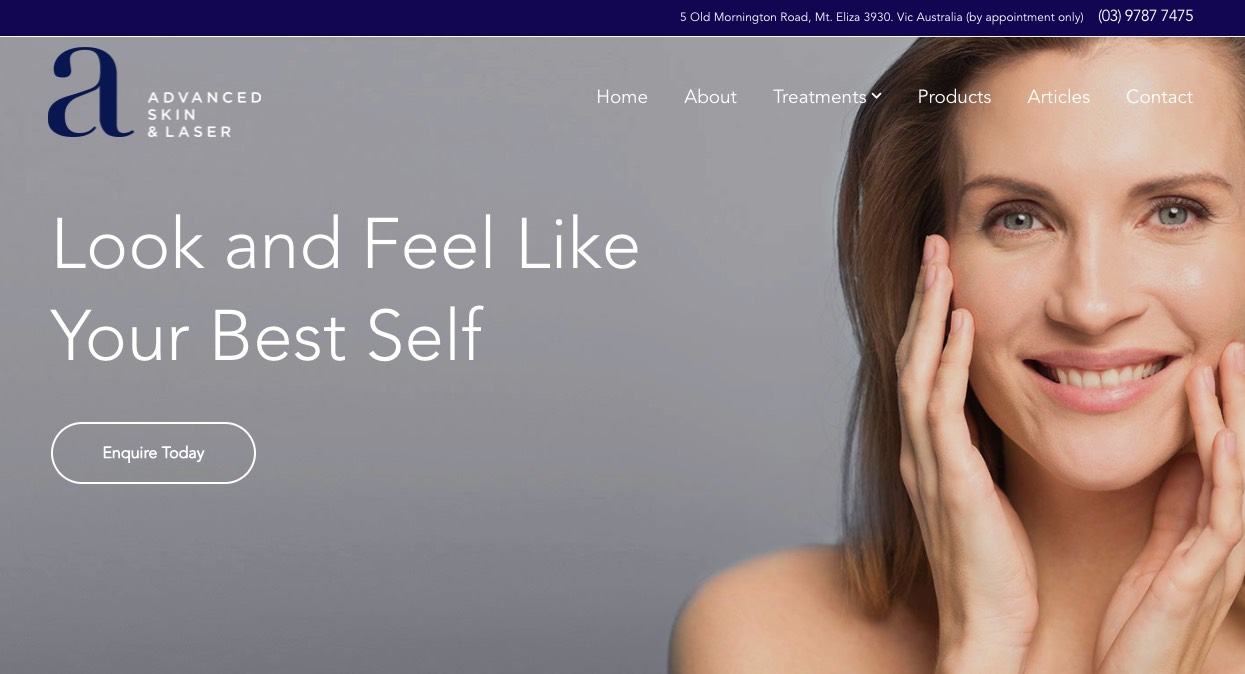This screenshot has height=674, width=1245.
Task: Select Contact in the navigation
Action: [1159, 97]
